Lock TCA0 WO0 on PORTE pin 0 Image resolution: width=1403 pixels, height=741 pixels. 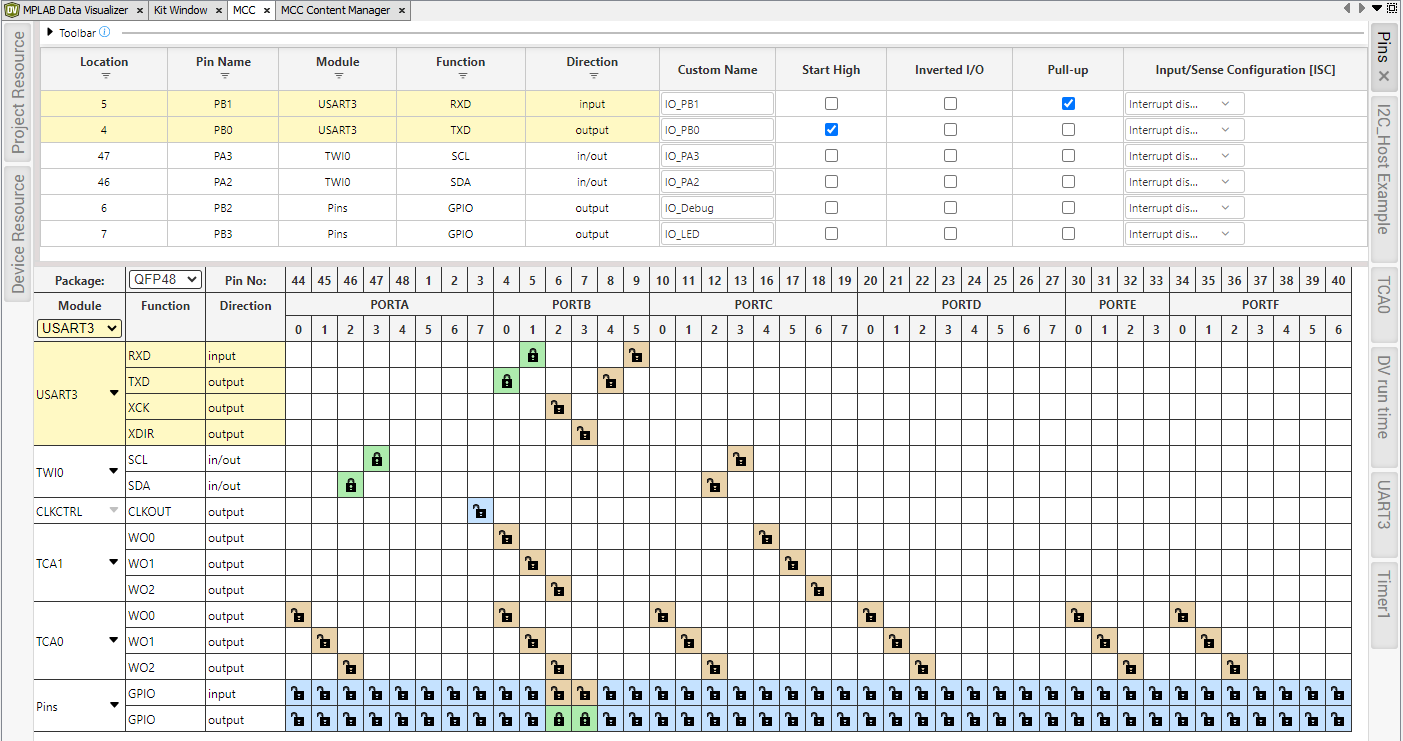1078,615
